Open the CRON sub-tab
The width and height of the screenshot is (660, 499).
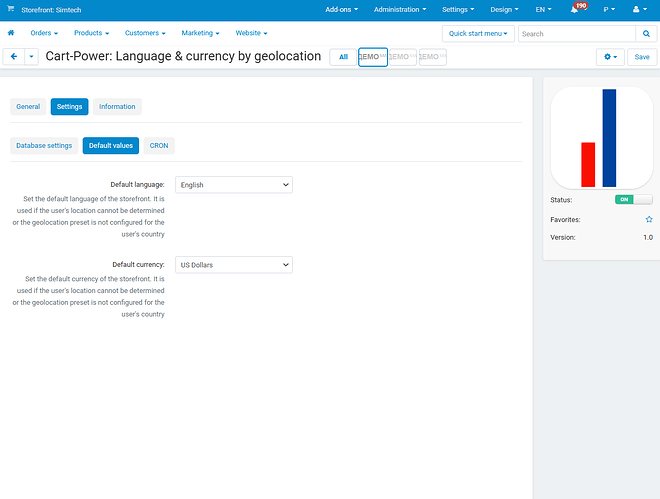159,146
